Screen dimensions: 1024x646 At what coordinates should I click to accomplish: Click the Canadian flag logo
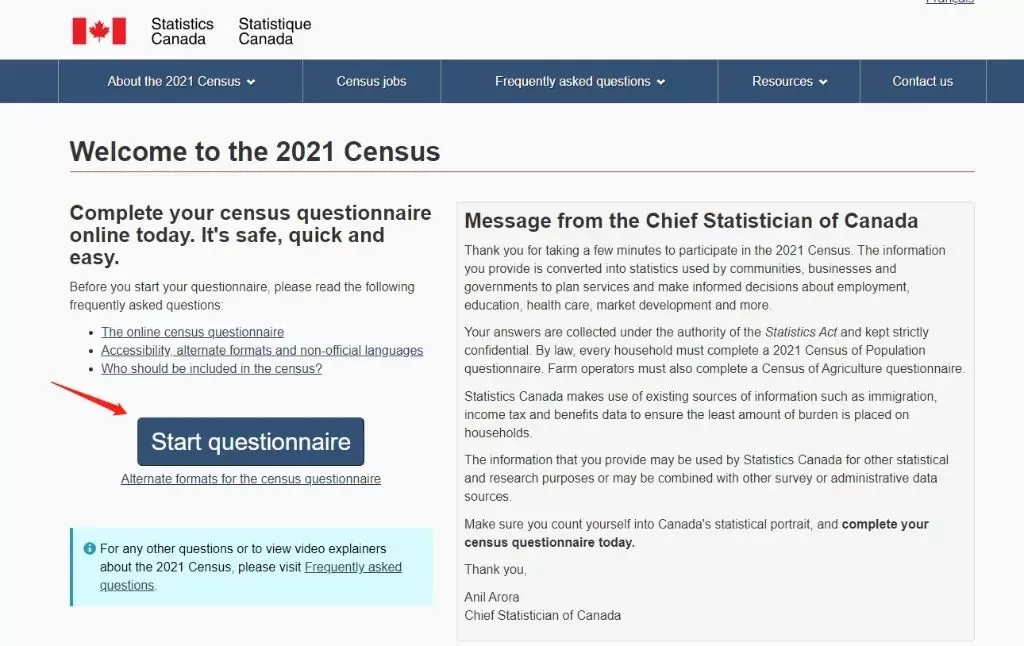point(99,31)
